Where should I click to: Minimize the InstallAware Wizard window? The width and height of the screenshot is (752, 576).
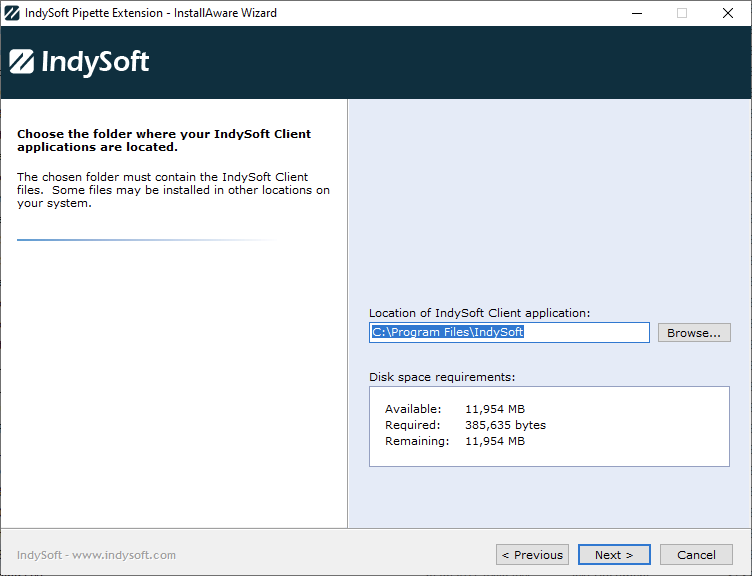click(x=636, y=13)
